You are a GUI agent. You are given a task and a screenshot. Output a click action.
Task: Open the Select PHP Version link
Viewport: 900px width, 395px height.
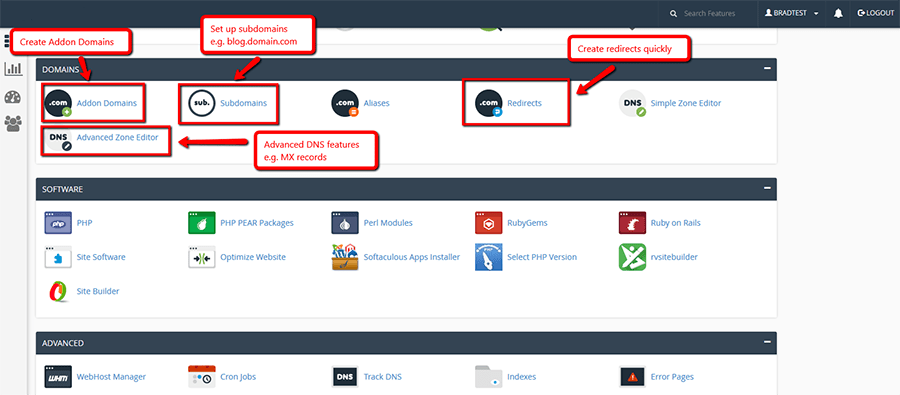(542, 257)
